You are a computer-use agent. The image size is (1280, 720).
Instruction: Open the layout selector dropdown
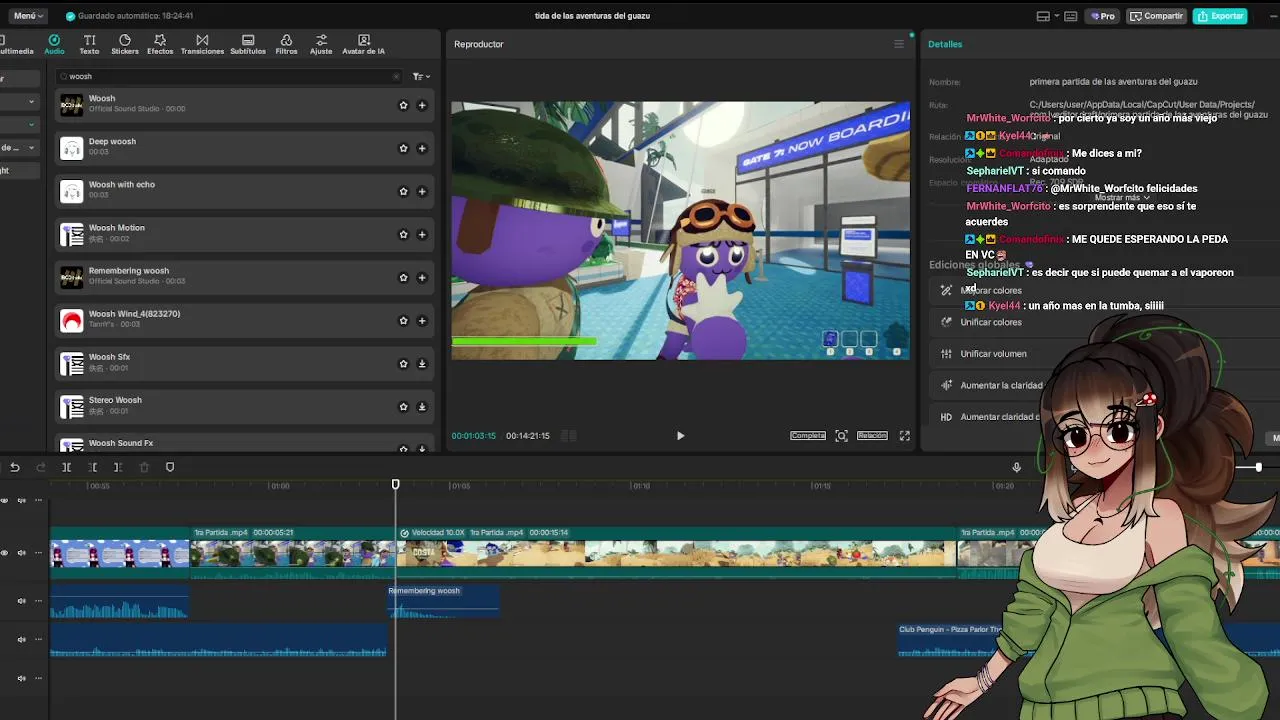tap(1046, 16)
